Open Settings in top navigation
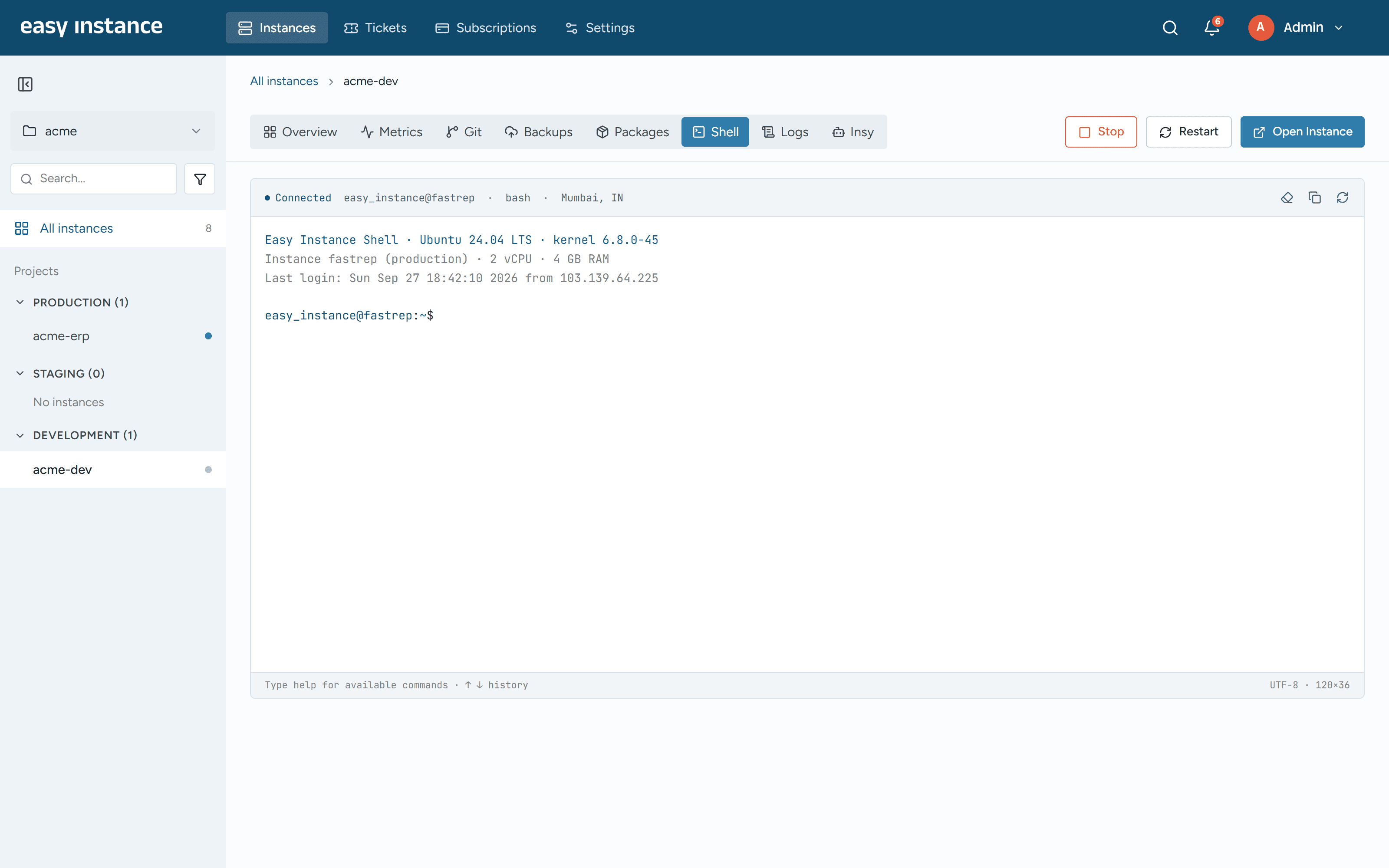 [x=600, y=27]
